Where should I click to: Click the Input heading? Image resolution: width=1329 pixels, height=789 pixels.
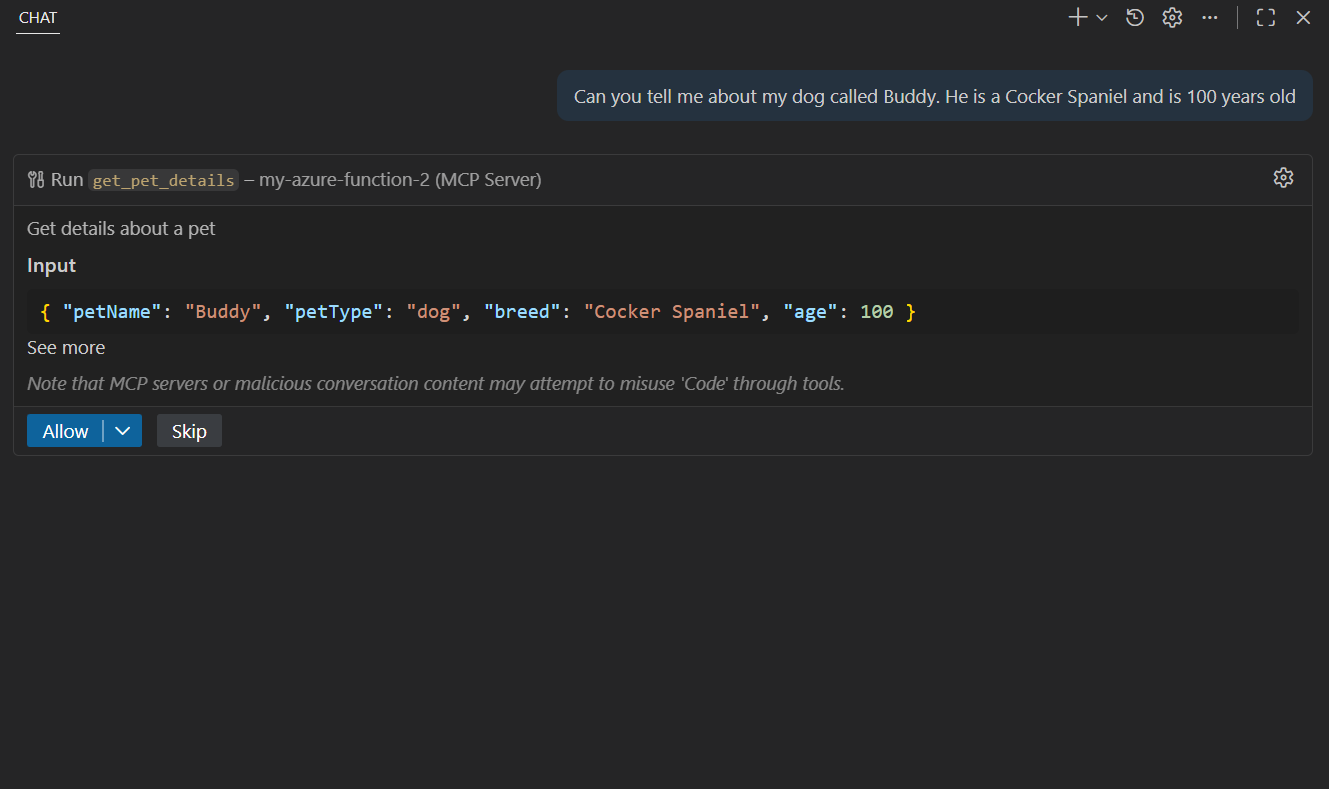(52, 265)
